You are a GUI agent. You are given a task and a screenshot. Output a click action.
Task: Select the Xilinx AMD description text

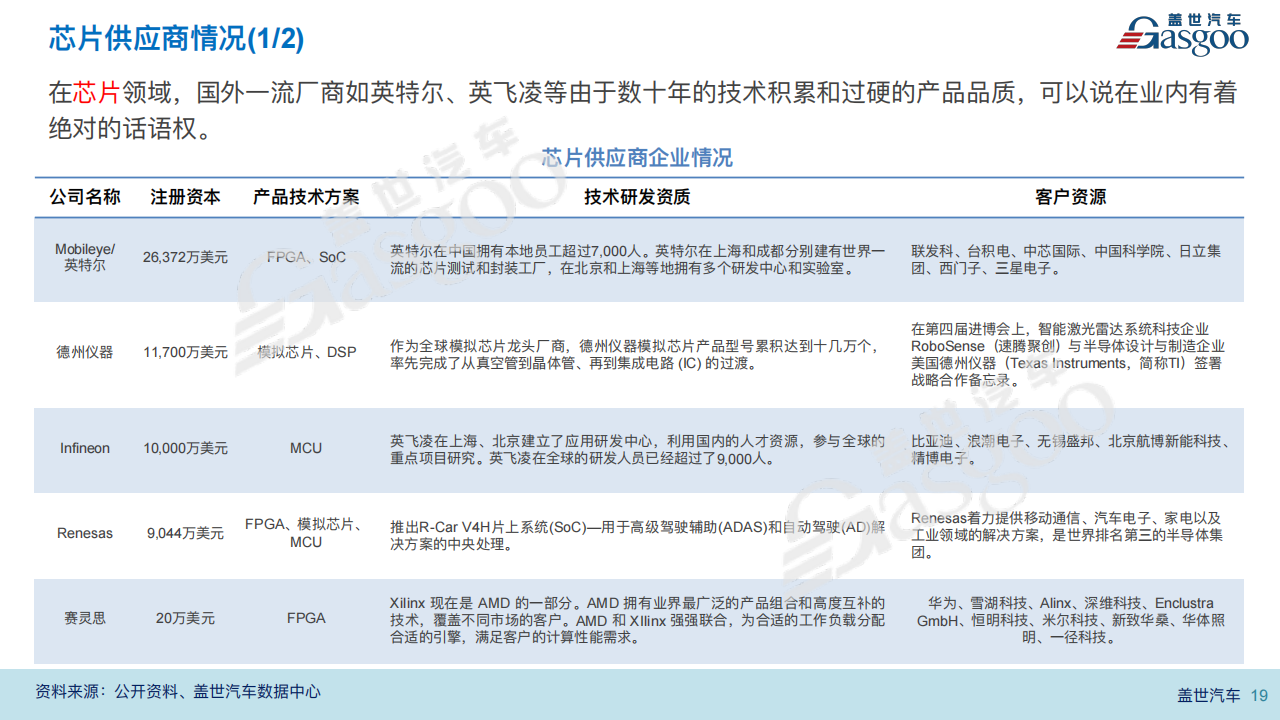[637, 620]
